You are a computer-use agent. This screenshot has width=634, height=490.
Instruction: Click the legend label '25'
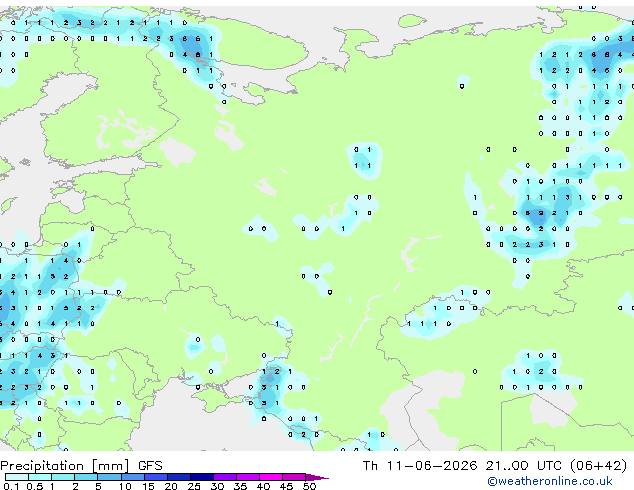click(x=194, y=486)
